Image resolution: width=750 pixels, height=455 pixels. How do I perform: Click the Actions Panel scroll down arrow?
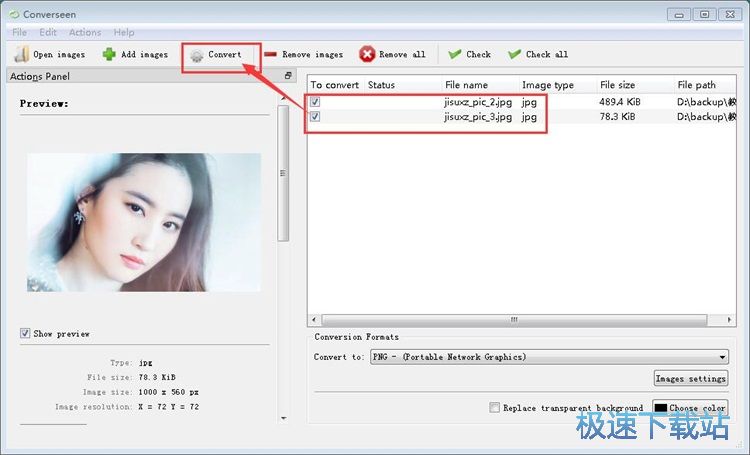click(x=284, y=418)
